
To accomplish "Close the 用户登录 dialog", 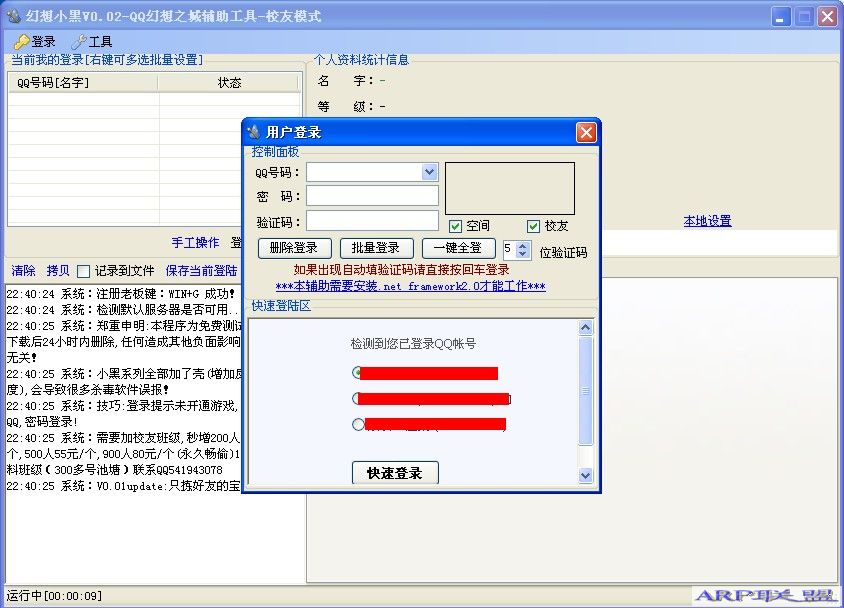I will tap(586, 132).
